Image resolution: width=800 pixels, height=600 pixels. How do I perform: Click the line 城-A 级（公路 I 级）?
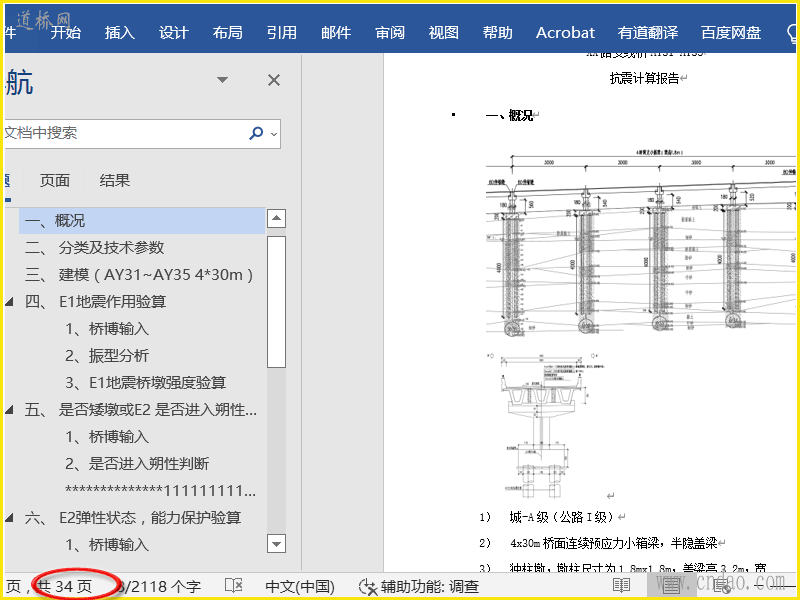click(x=563, y=517)
